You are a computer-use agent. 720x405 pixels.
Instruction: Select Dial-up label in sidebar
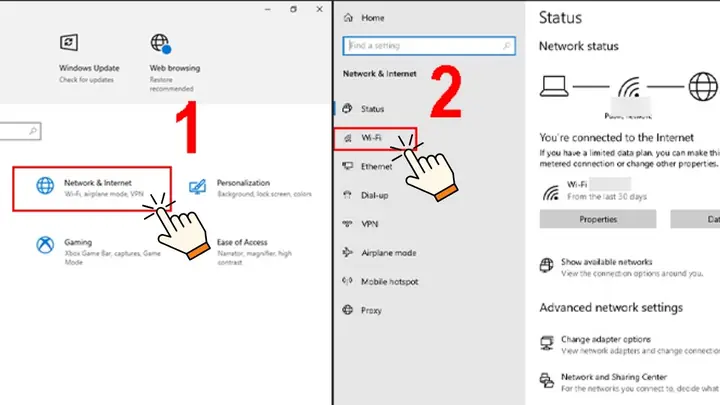pos(375,195)
